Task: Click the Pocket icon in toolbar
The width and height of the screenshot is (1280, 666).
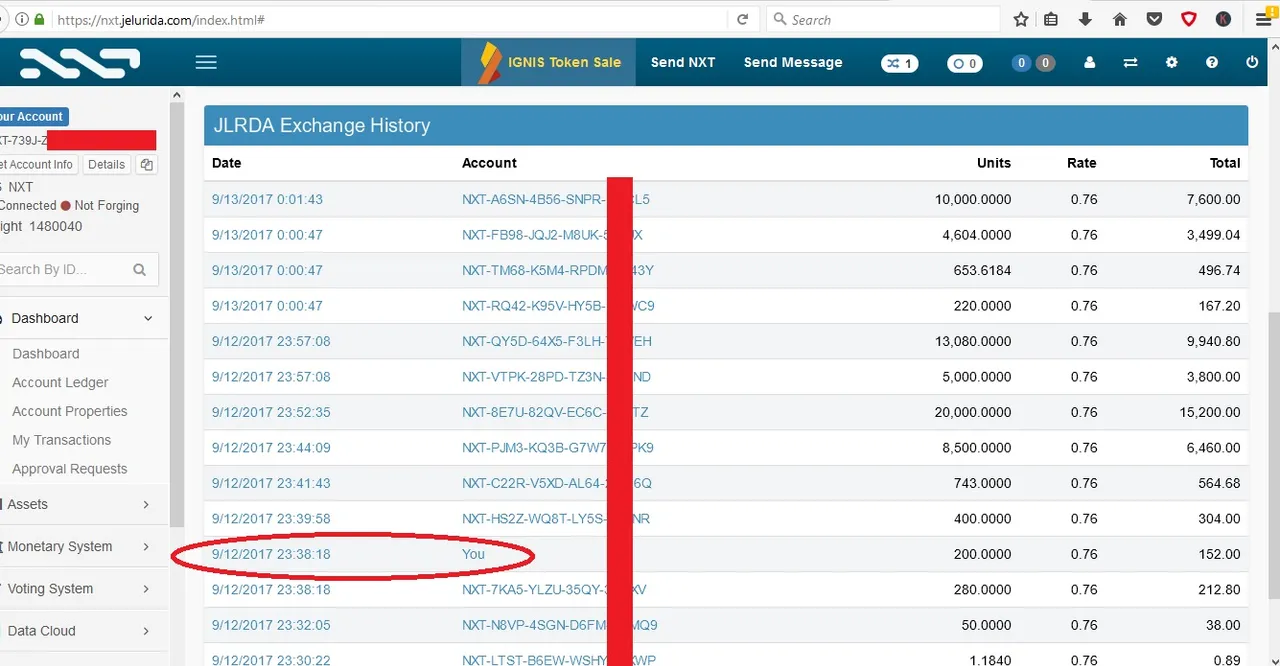Action: click(x=1154, y=19)
